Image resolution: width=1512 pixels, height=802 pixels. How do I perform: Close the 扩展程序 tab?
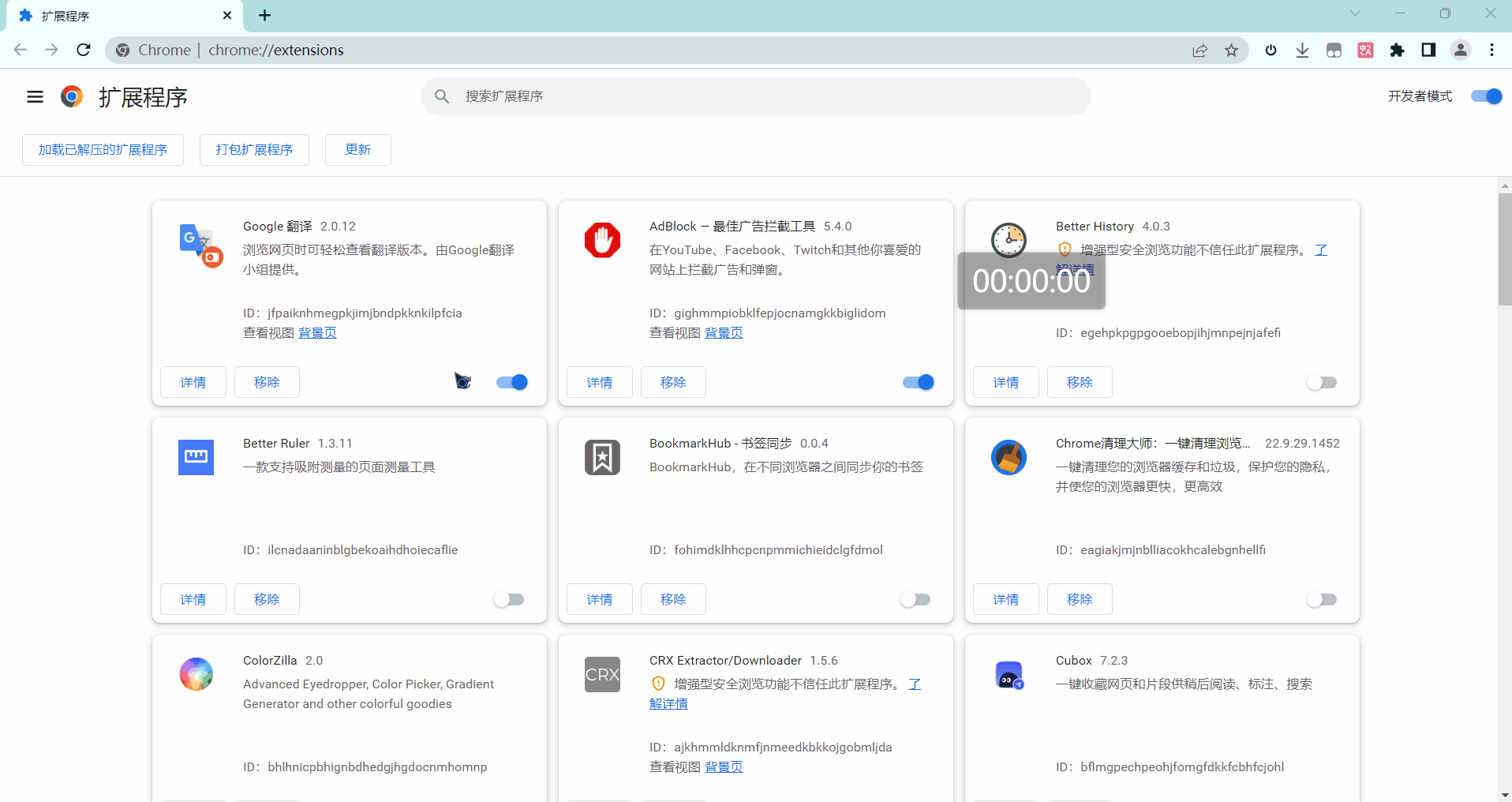click(227, 15)
